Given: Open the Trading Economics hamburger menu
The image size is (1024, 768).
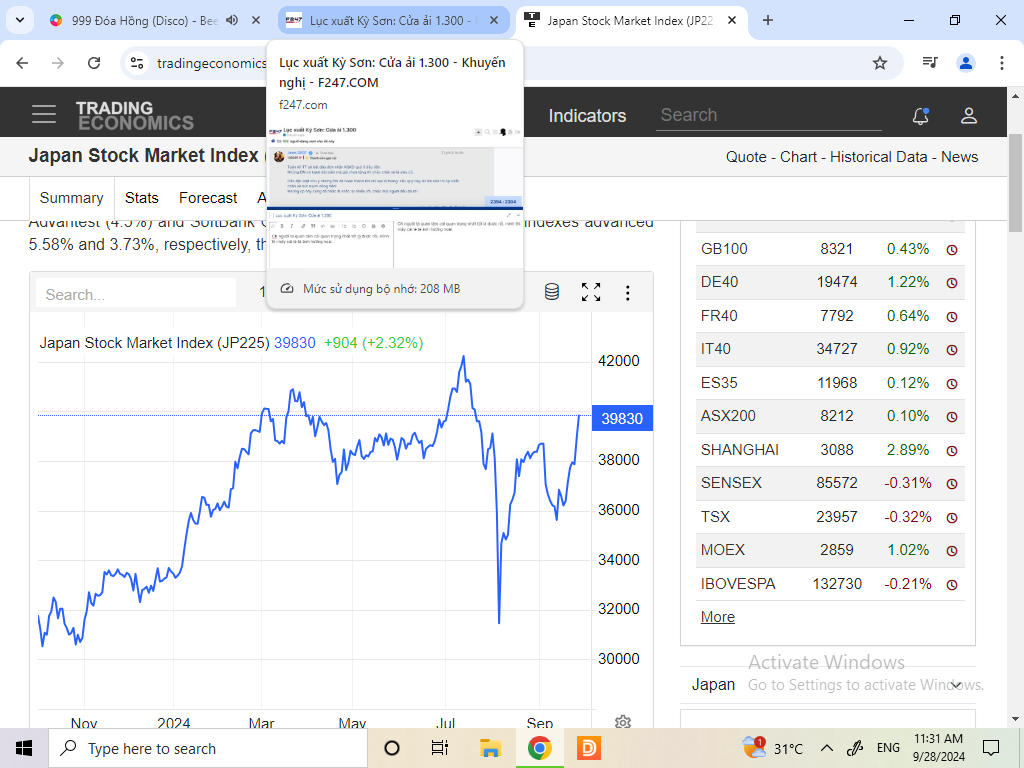Looking at the screenshot, I should (44, 114).
